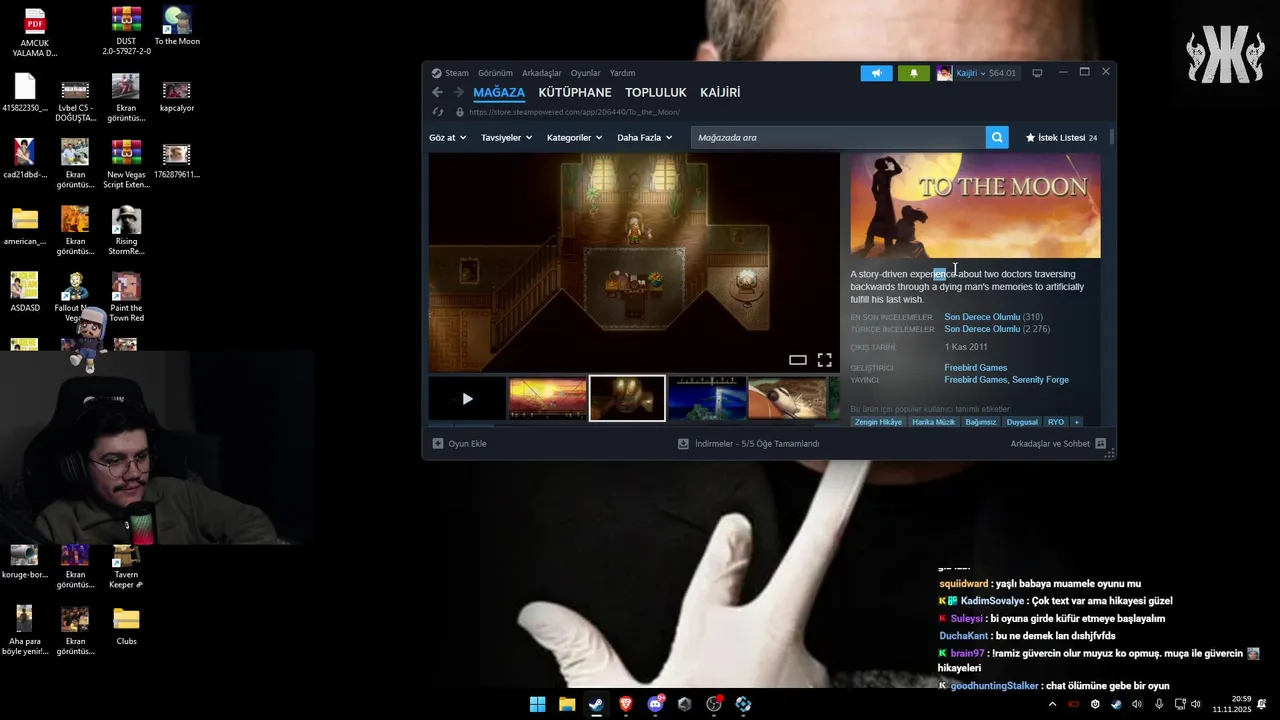The width and height of the screenshot is (1280, 720).
Task: Click Oyun Ekle plus icon
Action: tap(438, 443)
